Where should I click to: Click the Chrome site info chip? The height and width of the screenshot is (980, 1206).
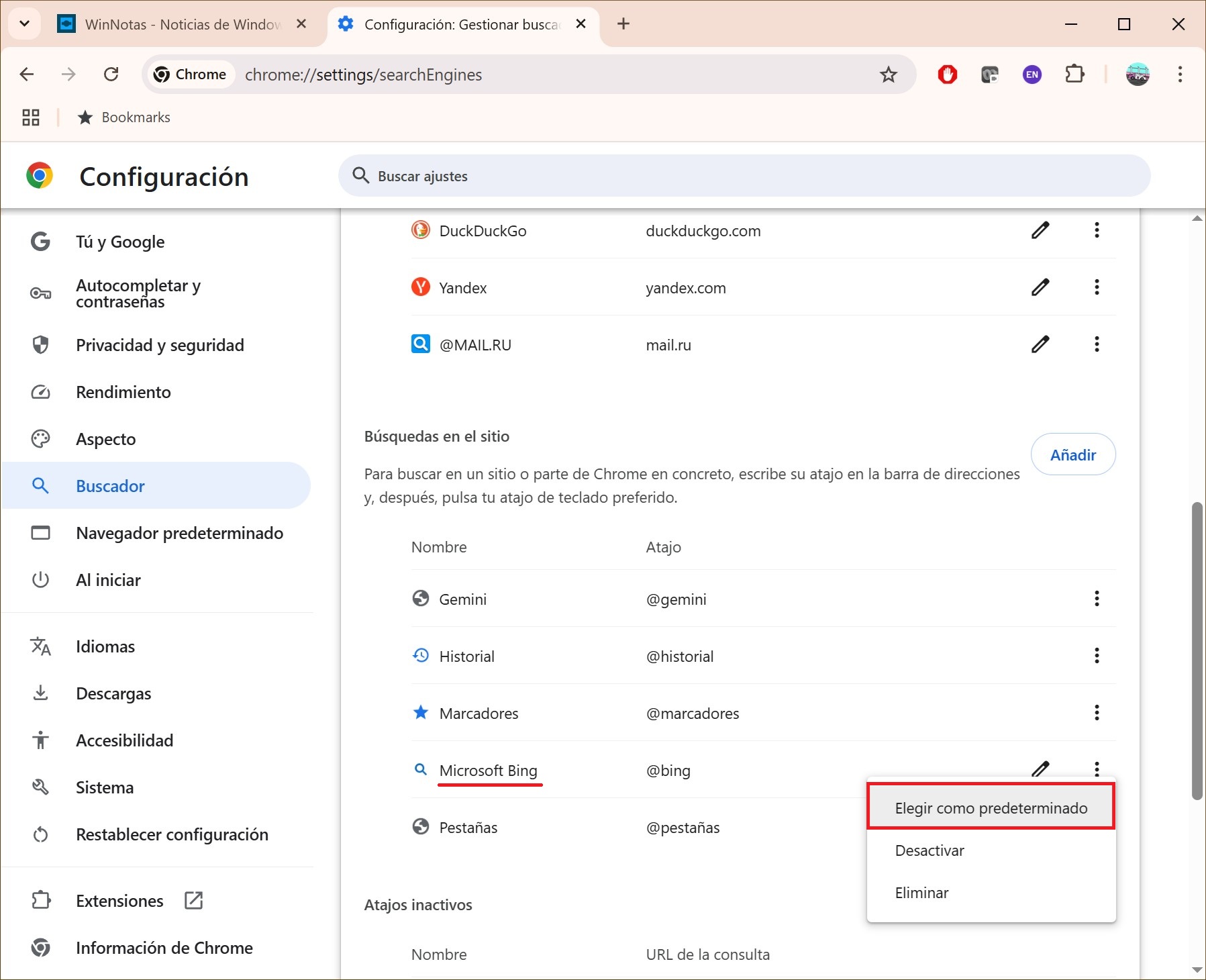(190, 75)
